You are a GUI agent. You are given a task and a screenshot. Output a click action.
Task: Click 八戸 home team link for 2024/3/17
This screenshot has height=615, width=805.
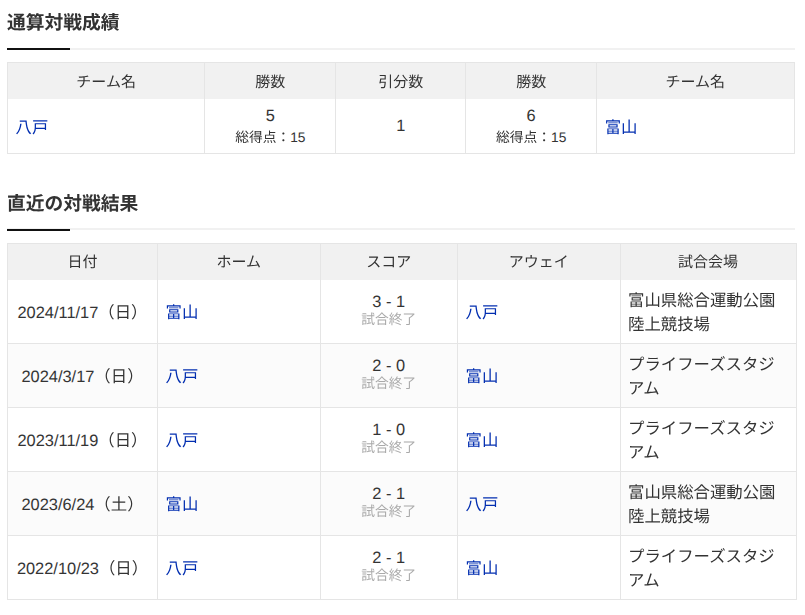[182, 376]
